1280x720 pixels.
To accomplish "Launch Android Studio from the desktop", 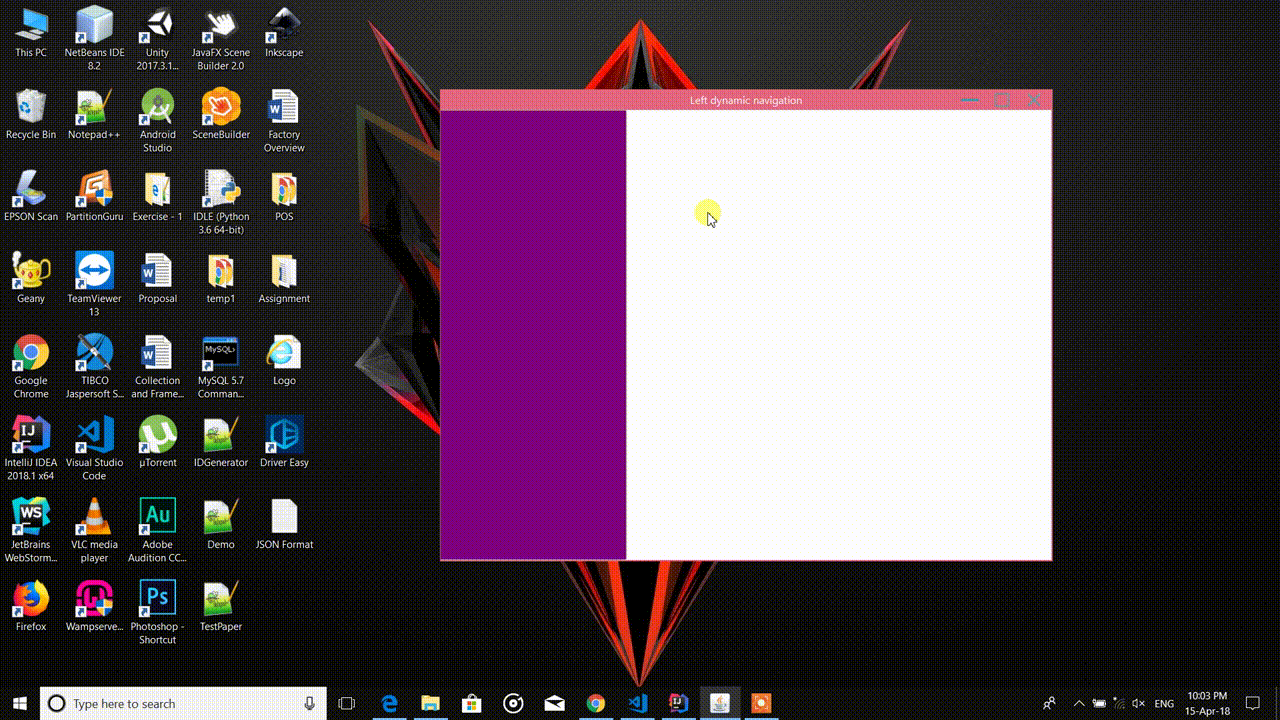I will tap(157, 107).
